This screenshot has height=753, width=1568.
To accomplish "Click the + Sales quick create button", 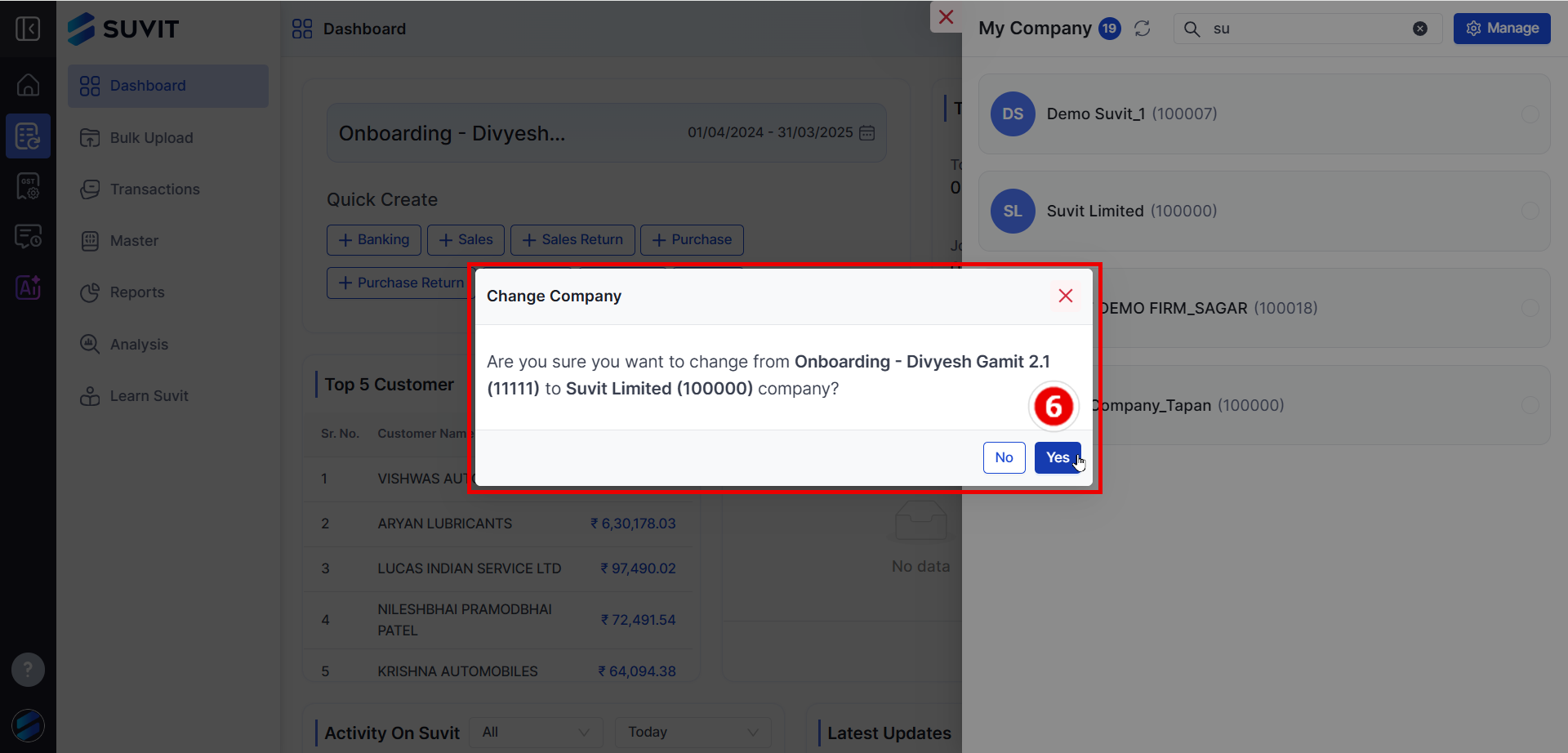I will coord(465,240).
